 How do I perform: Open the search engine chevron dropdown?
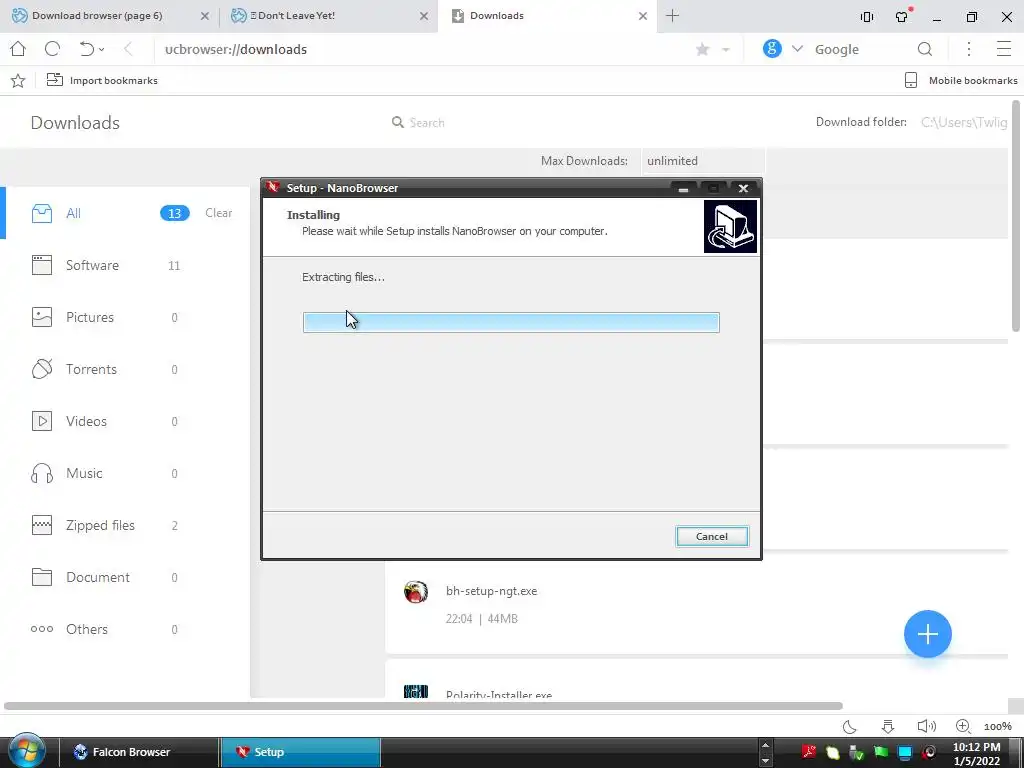[797, 49]
